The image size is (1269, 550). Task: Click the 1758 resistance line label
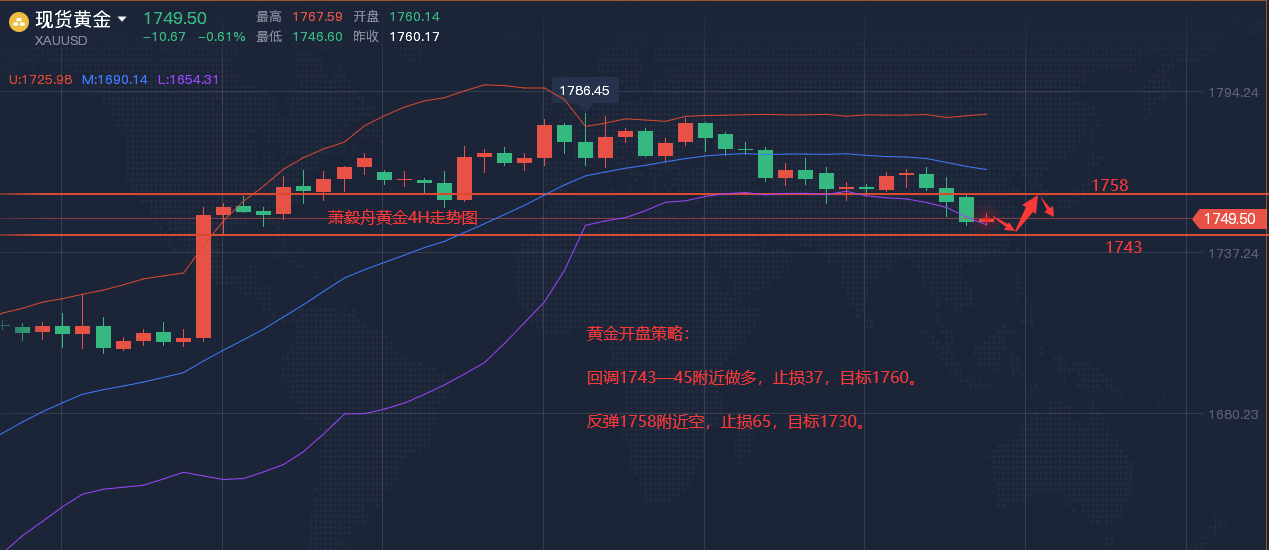tap(1109, 185)
